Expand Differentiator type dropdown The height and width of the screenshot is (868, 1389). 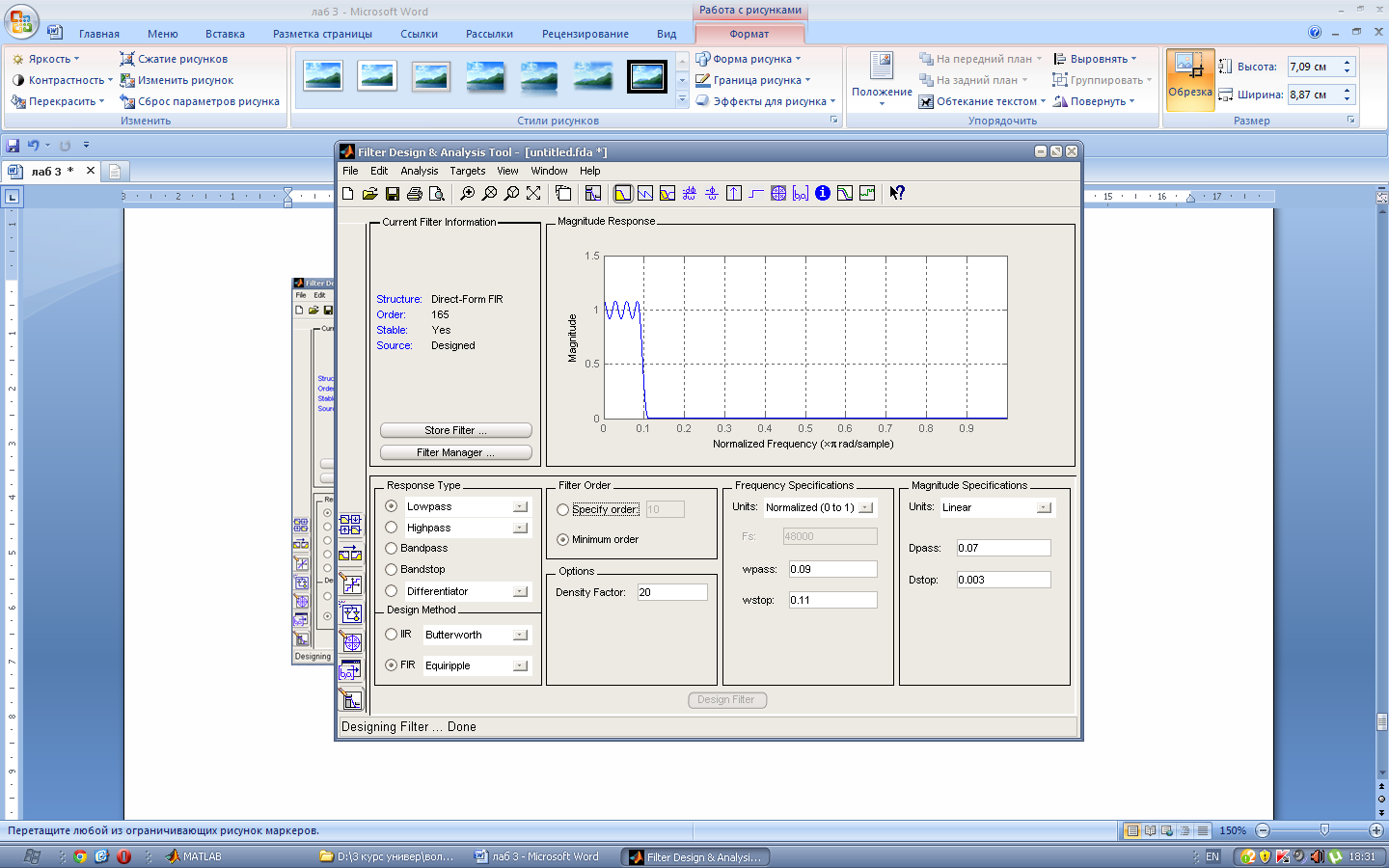(x=521, y=591)
